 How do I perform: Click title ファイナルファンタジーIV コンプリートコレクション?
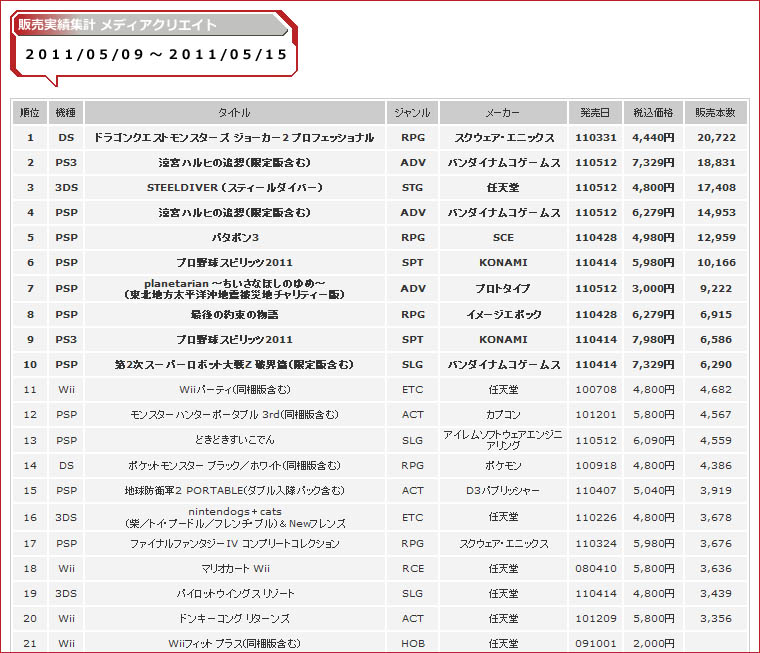[235, 544]
